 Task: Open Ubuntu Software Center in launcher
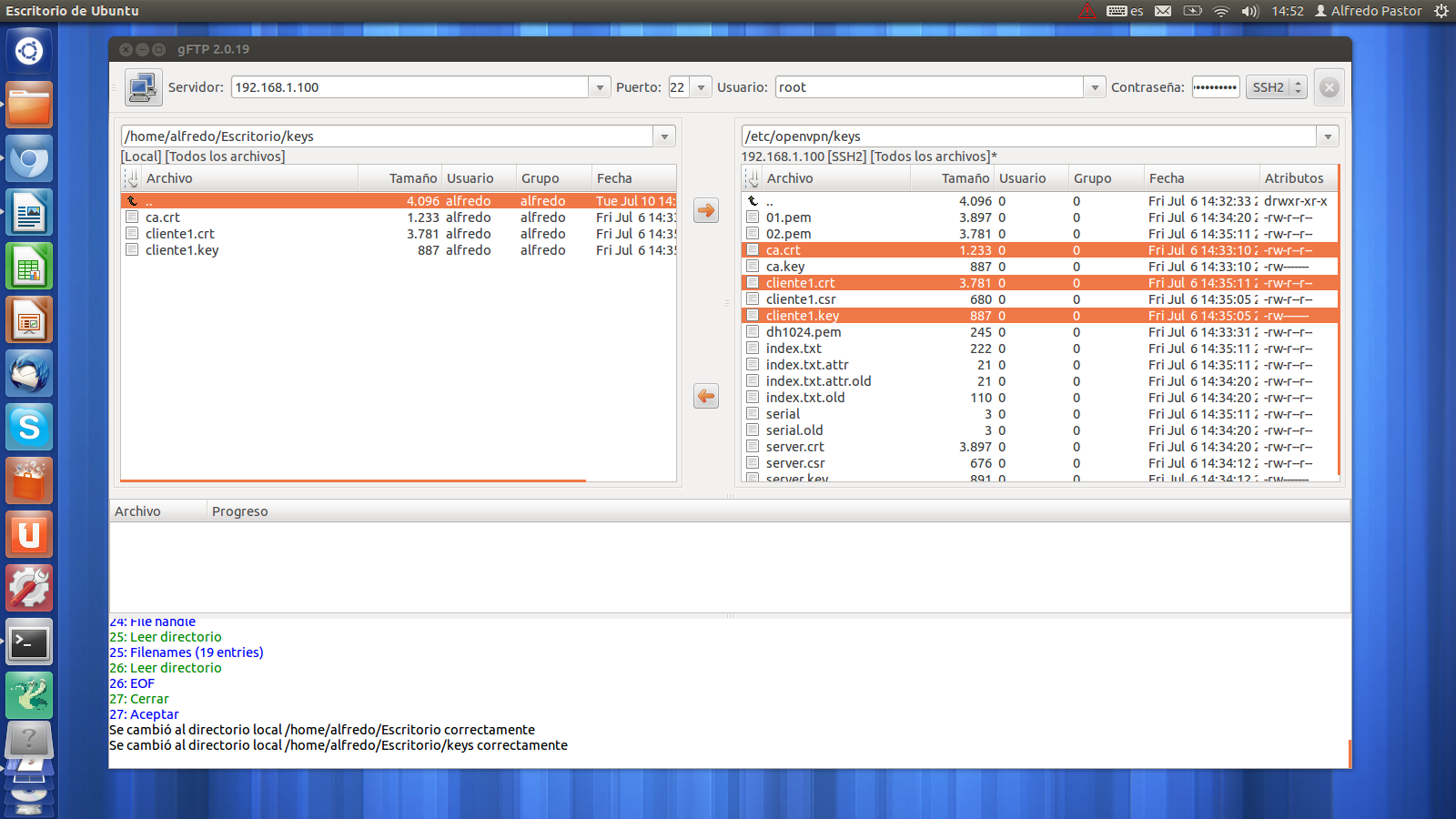point(29,481)
